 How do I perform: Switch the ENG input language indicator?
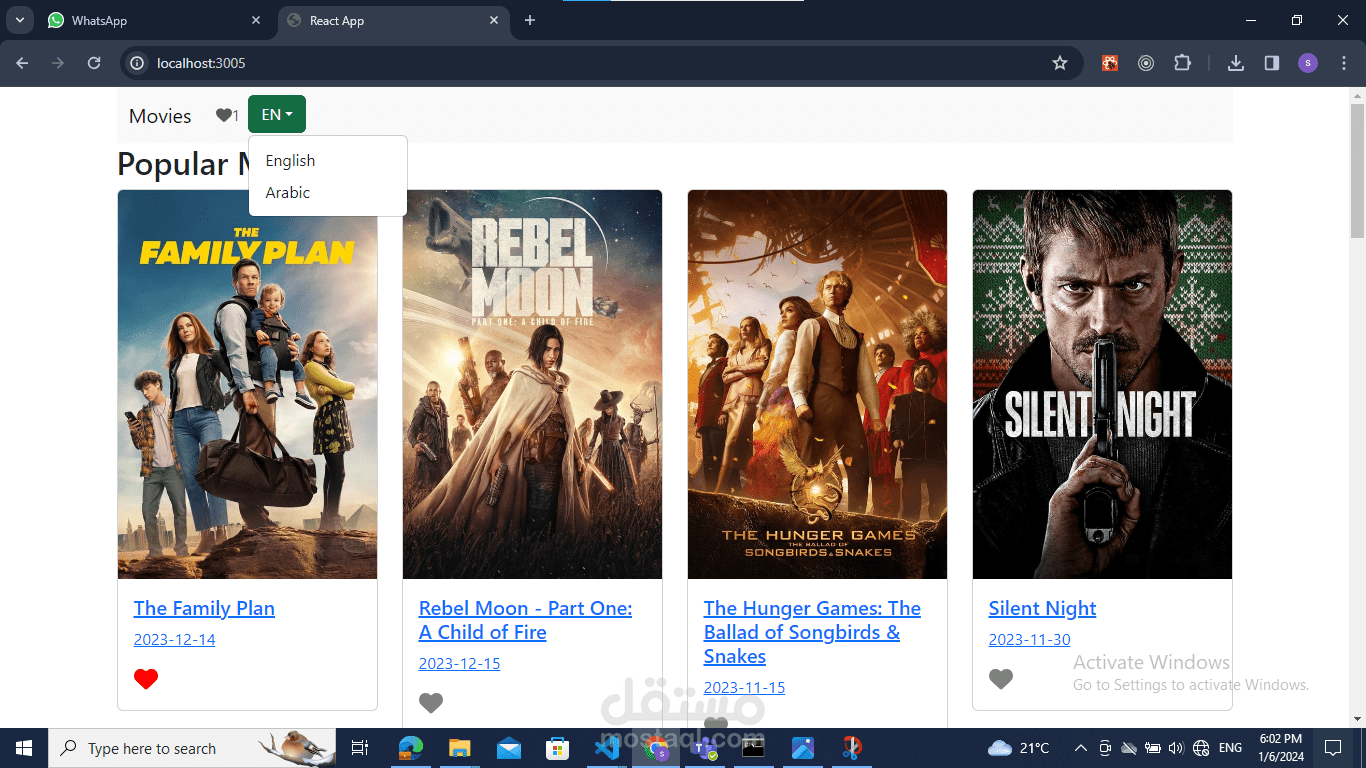tap(1231, 748)
